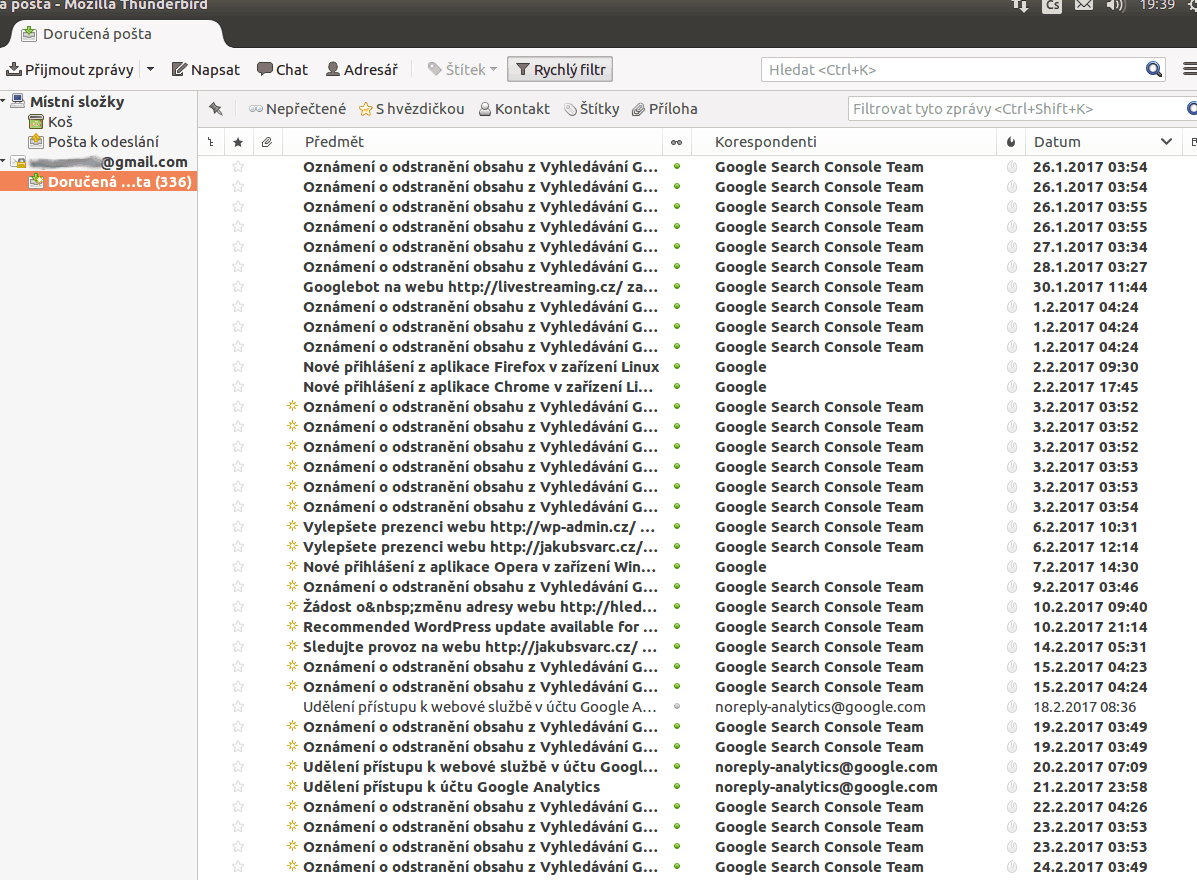
Task: Filter messages with Příloha
Action: pos(664,109)
